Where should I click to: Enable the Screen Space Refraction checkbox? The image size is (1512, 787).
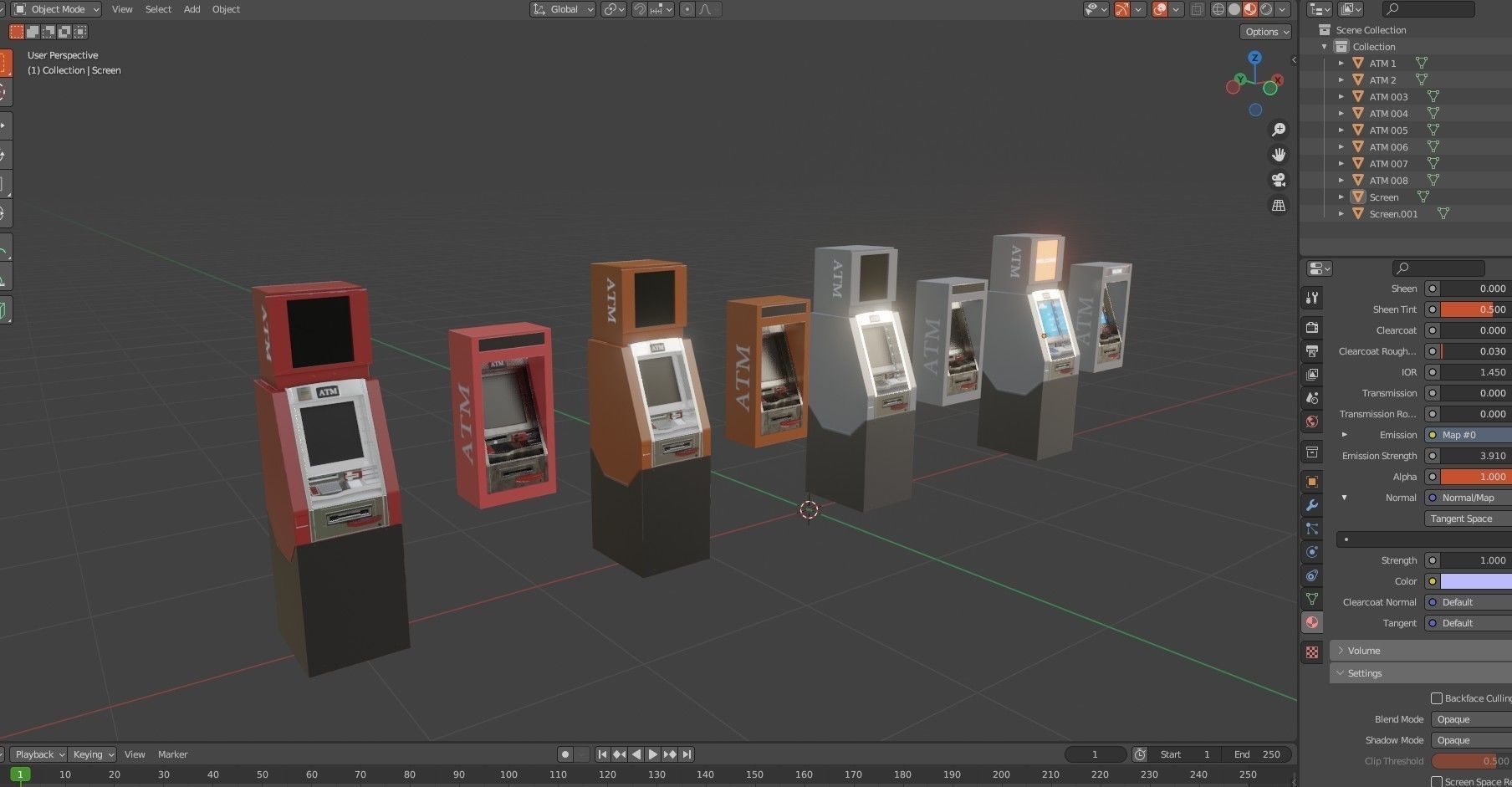tap(1437, 782)
